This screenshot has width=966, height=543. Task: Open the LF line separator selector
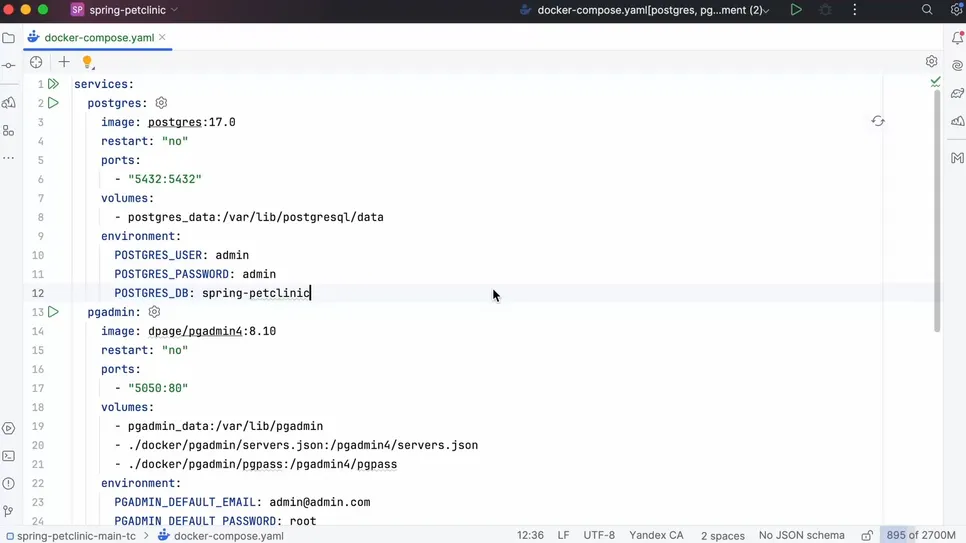tap(563, 536)
